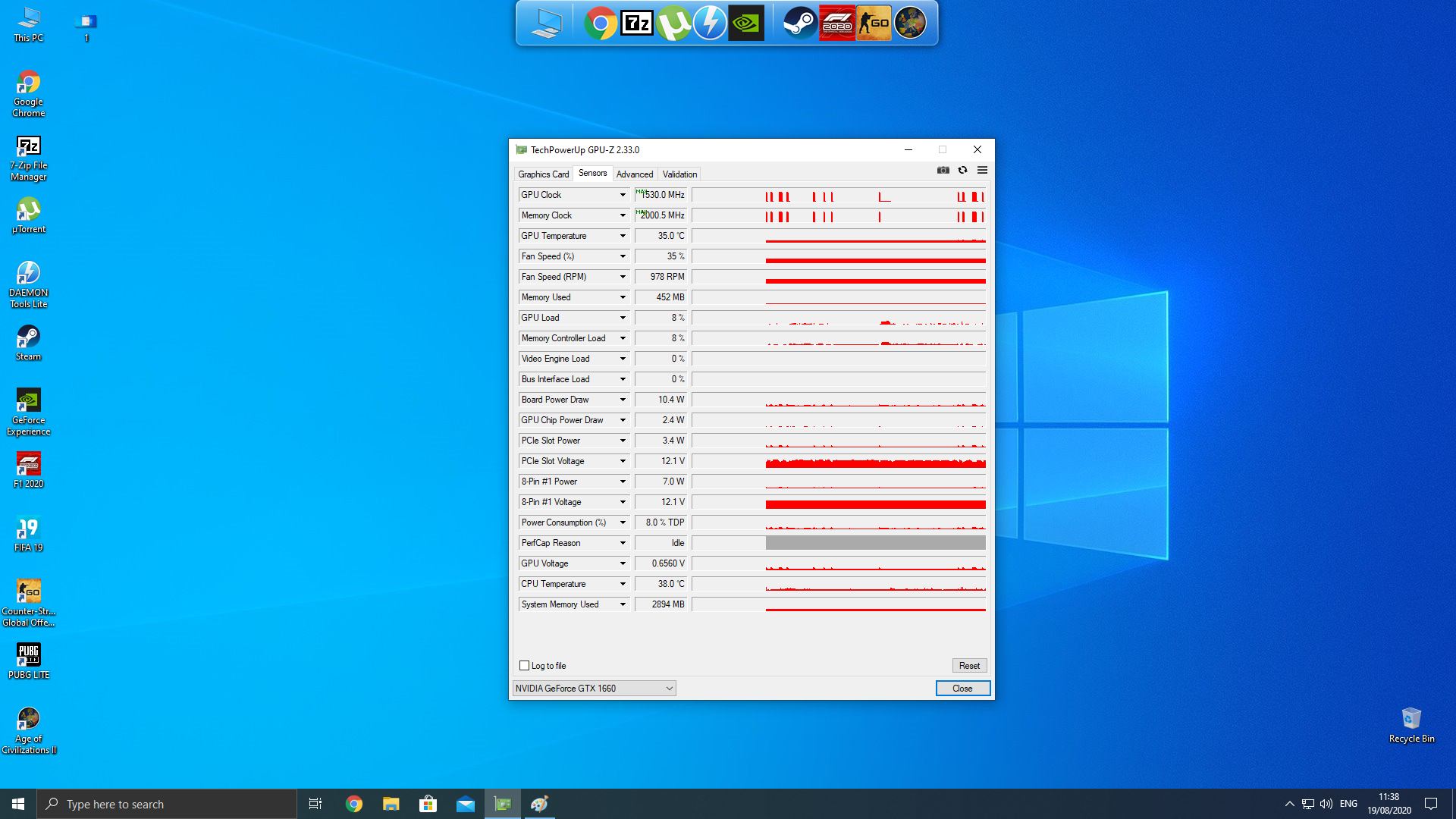Screen dimensions: 1456x819
Task: Open the Memory Clock sensor dropdown
Action: click(x=623, y=215)
